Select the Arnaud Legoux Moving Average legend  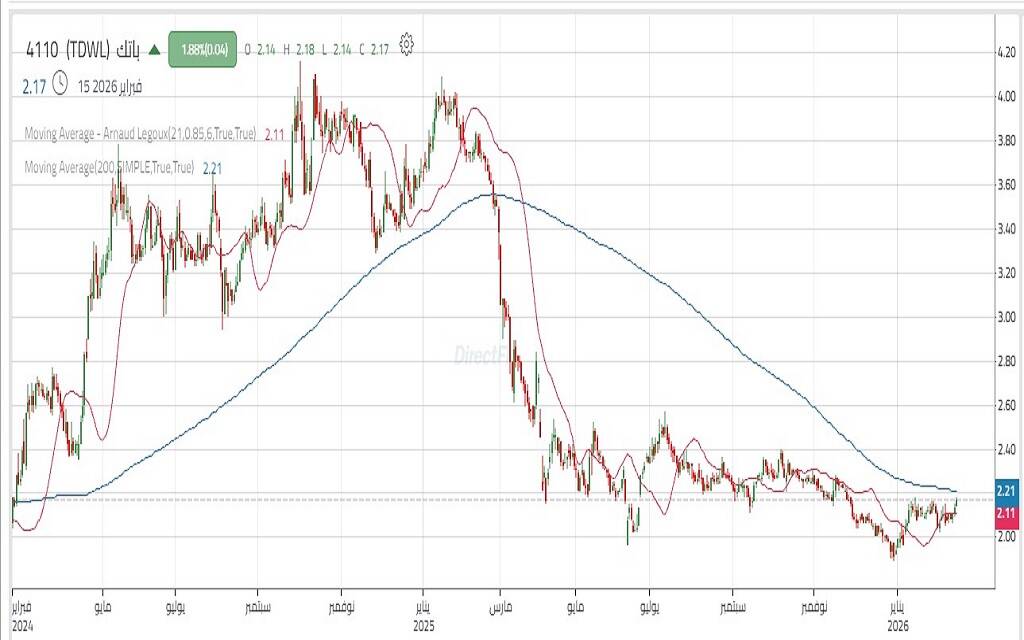click(141, 132)
